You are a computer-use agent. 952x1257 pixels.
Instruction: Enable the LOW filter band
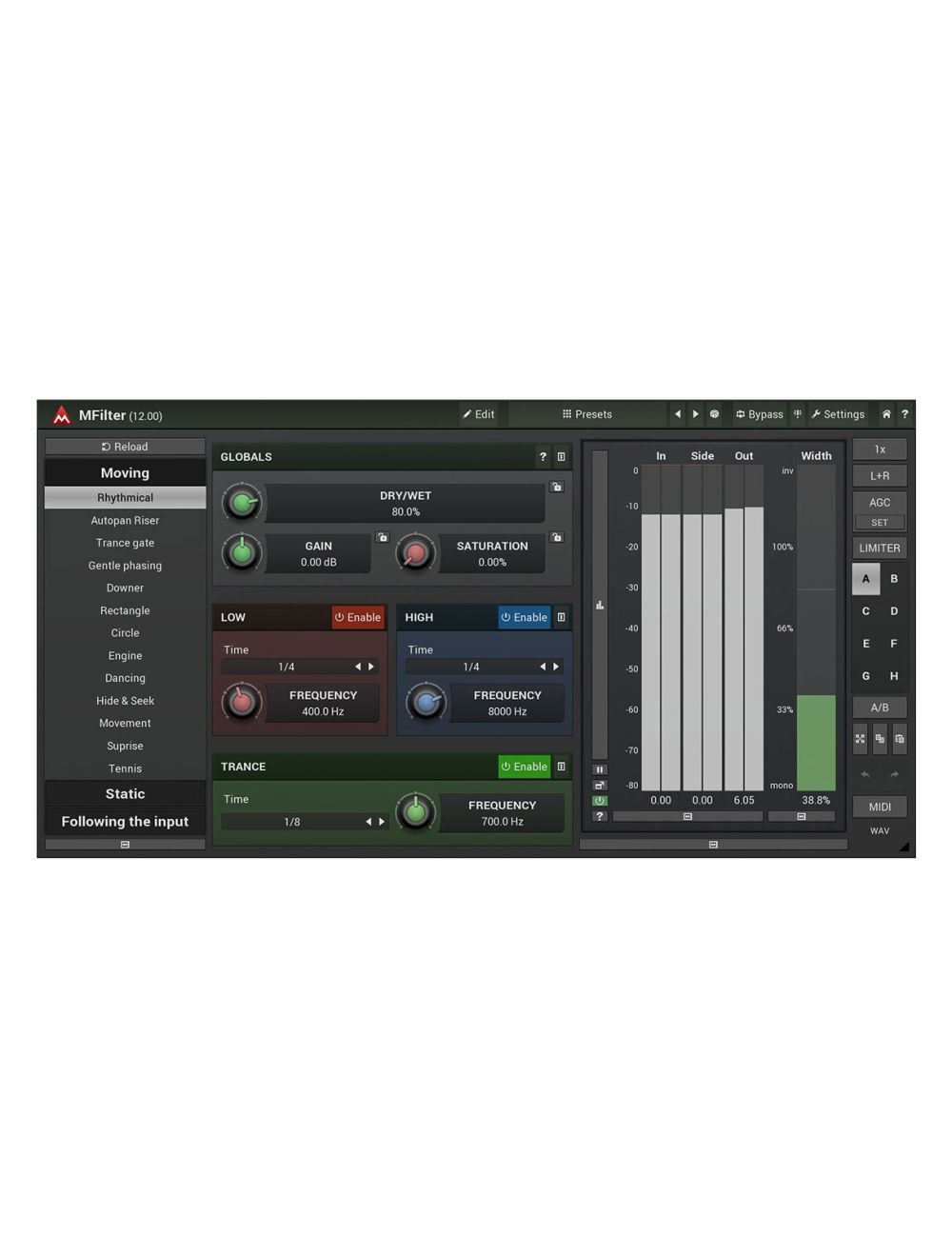(x=357, y=617)
